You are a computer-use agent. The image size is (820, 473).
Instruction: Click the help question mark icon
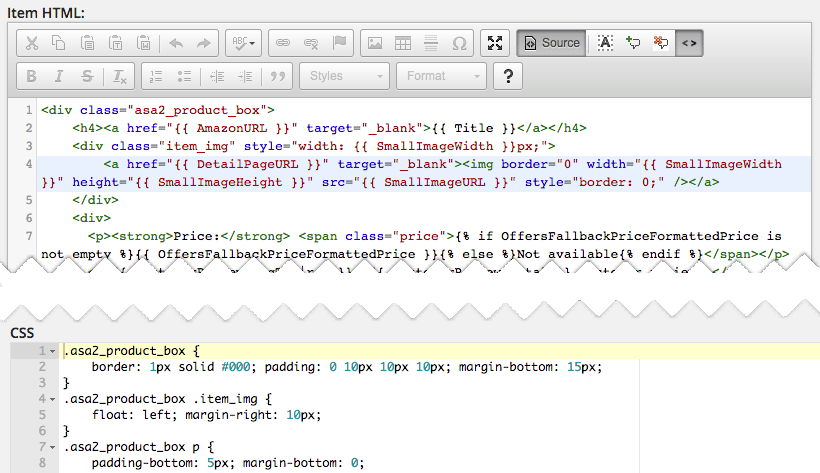(509, 76)
